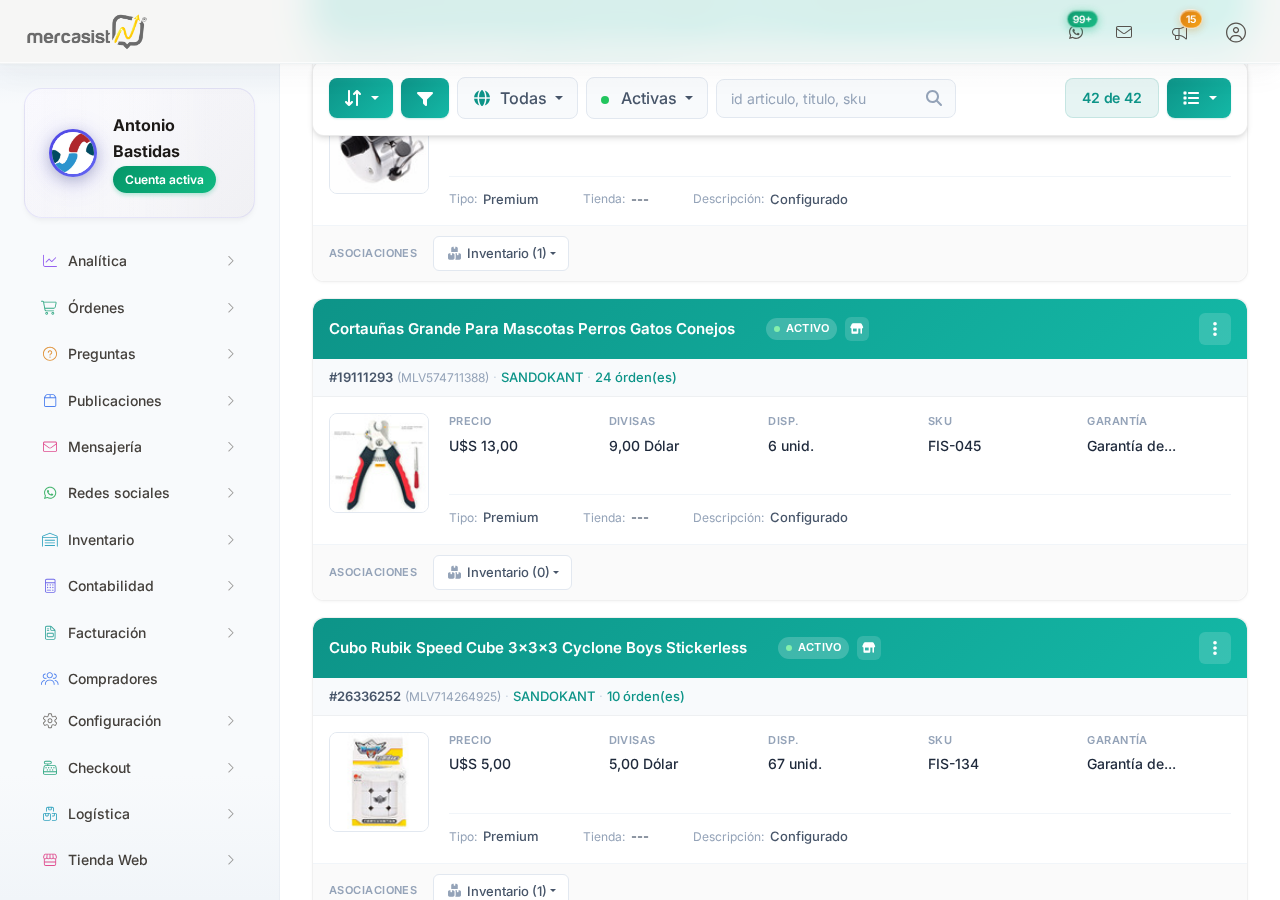Viewport: 1280px width, 900px height.
Task: Click store icon beside Cortauñas title
Action: 857,329
